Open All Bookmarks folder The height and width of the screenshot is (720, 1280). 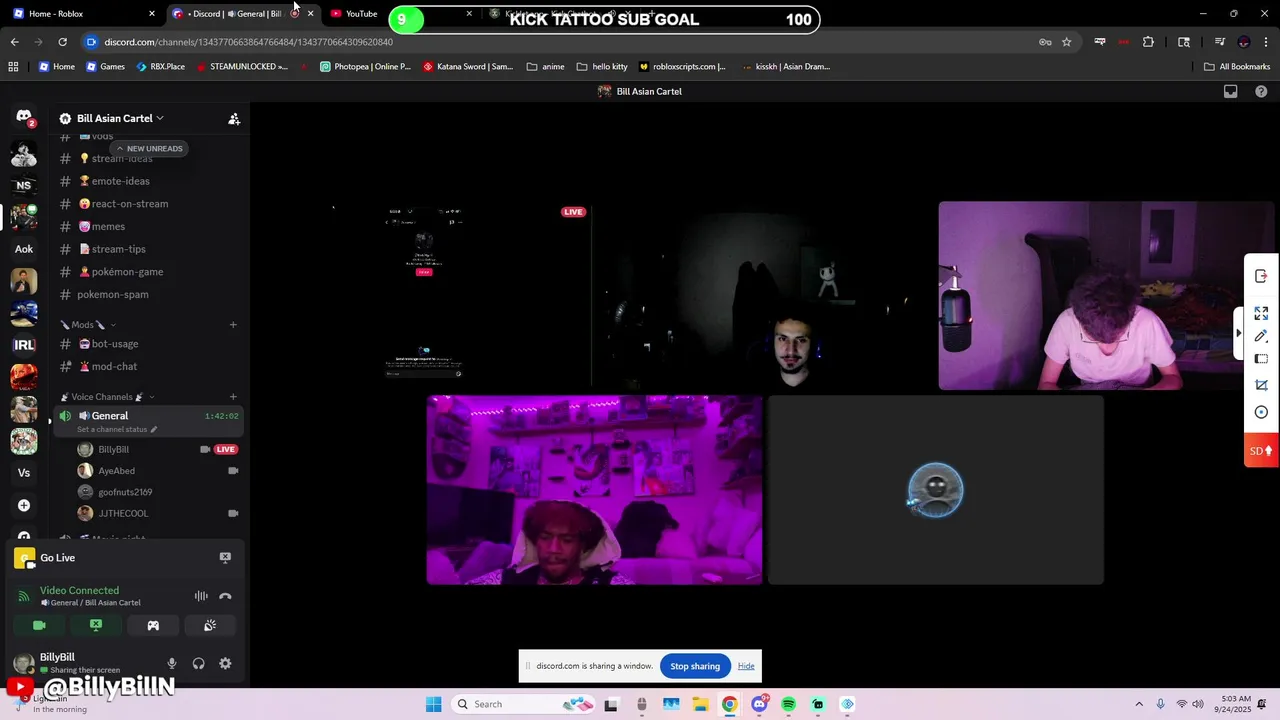tap(1237, 67)
